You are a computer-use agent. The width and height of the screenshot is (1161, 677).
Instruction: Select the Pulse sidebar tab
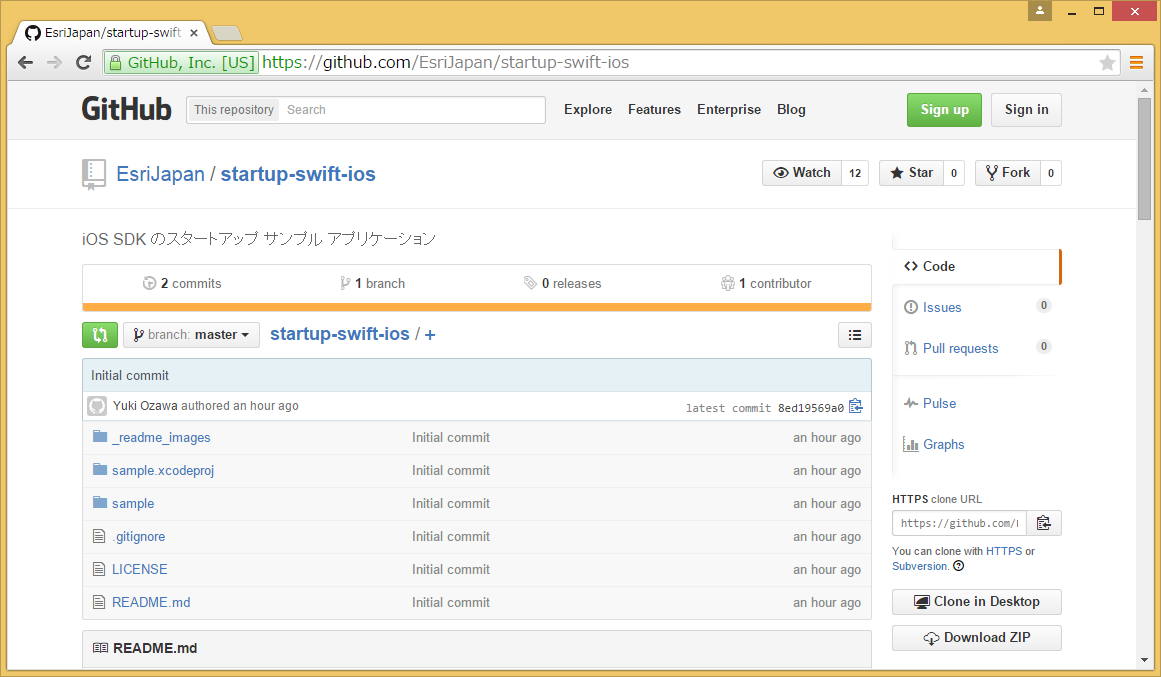977,403
